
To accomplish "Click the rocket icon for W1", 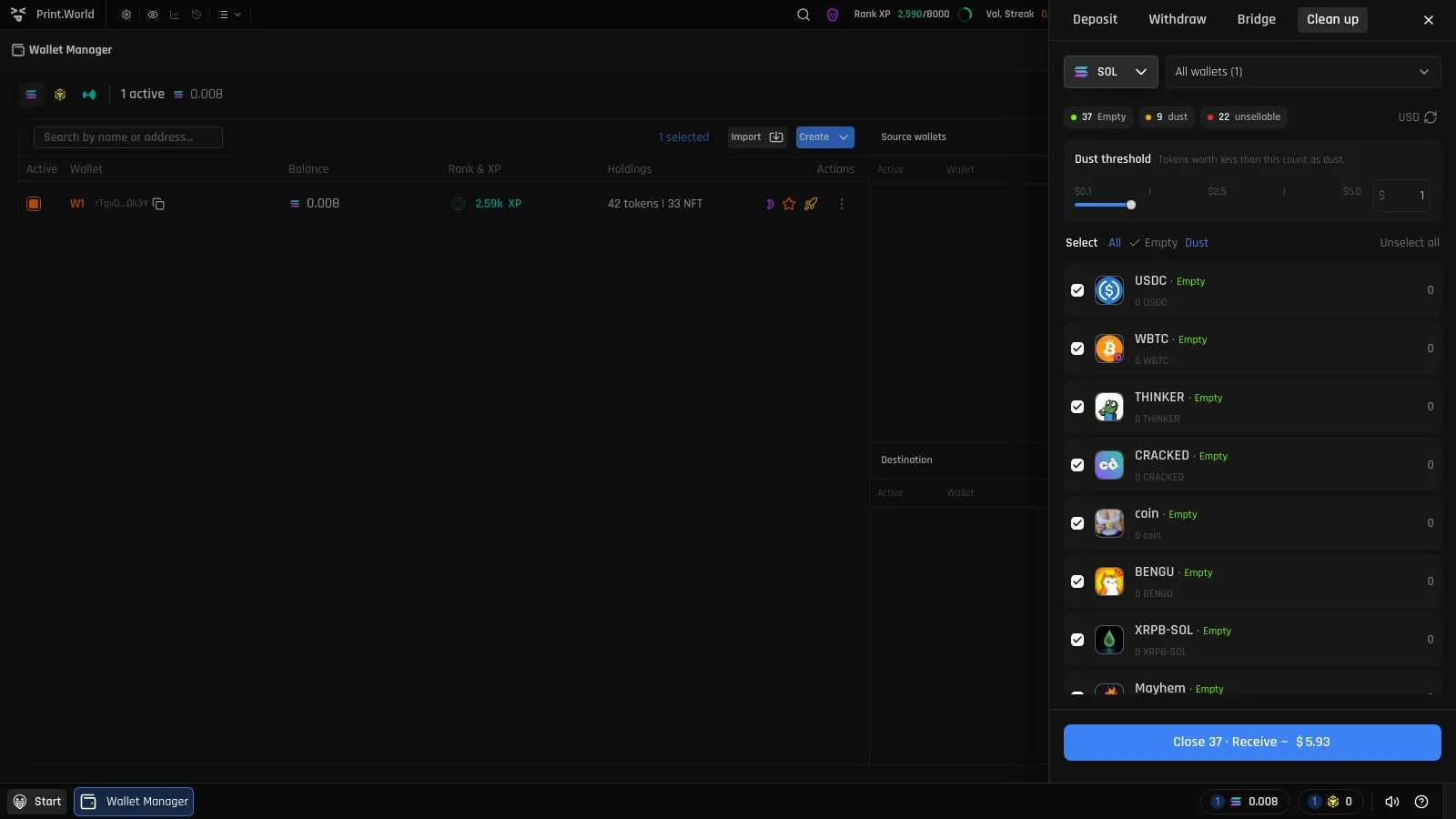I will tap(811, 204).
